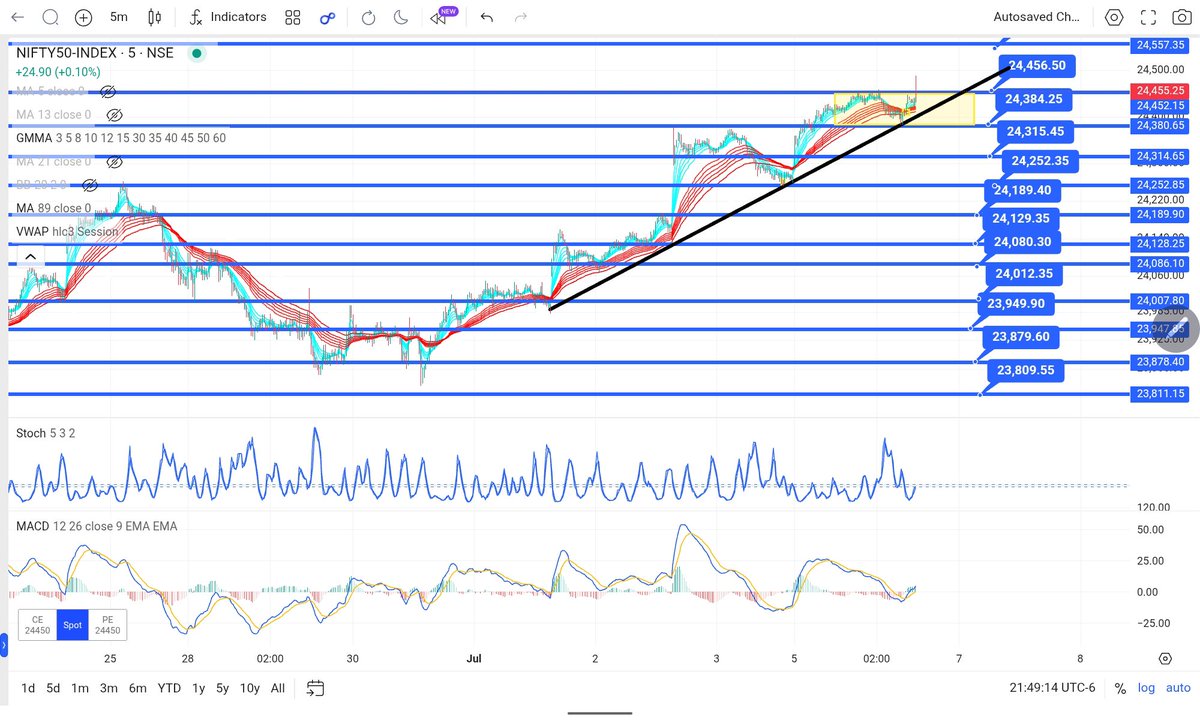Select the MACD 12 26 legend
Image resolution: width=1200 pixels, height=720 pixels.
click(x=96, y=526)
